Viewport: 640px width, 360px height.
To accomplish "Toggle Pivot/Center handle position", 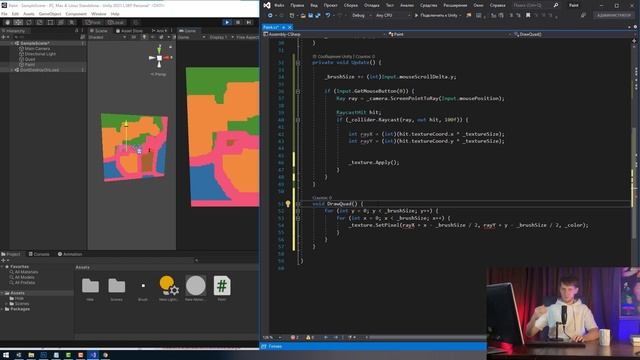I will pyautogui.click(x=93, y=22).
